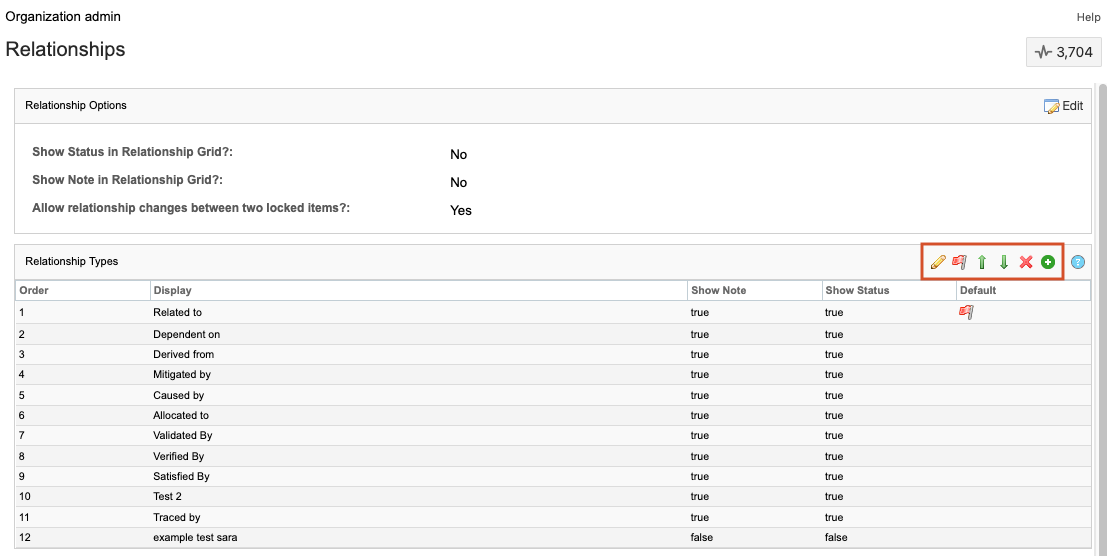
Task: Click the Default column header
Action: coord(1023,290)
